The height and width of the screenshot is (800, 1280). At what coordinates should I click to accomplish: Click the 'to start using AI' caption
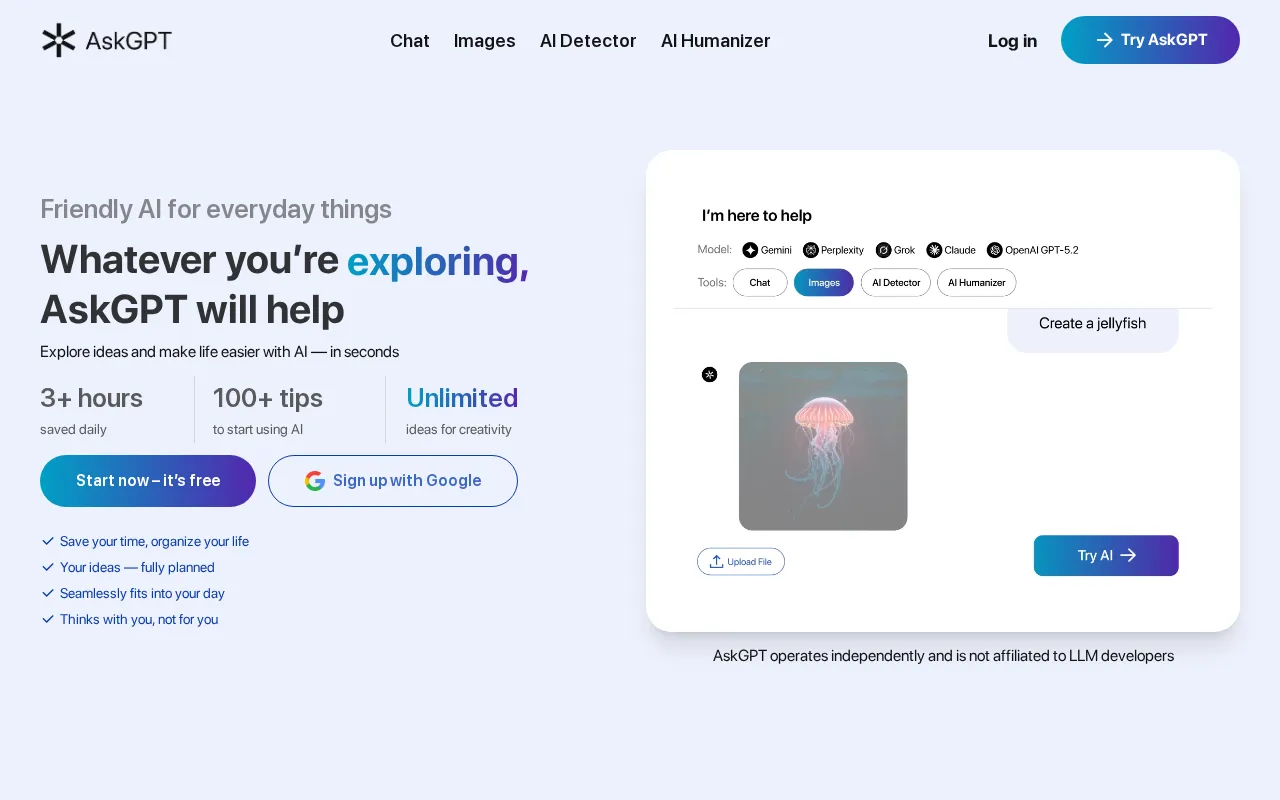[x=258, y=430]
